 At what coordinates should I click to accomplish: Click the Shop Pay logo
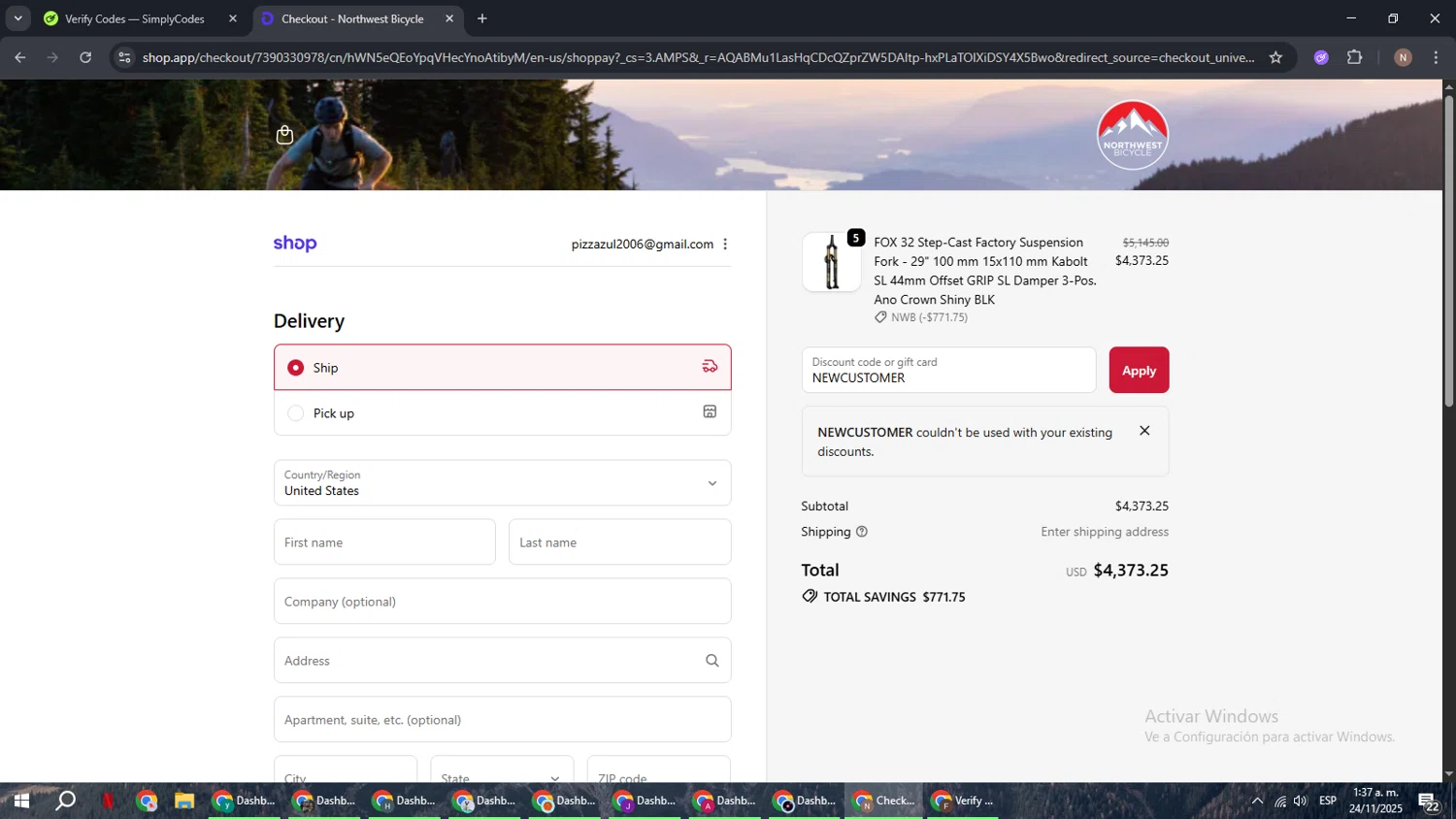pos(295,244)
